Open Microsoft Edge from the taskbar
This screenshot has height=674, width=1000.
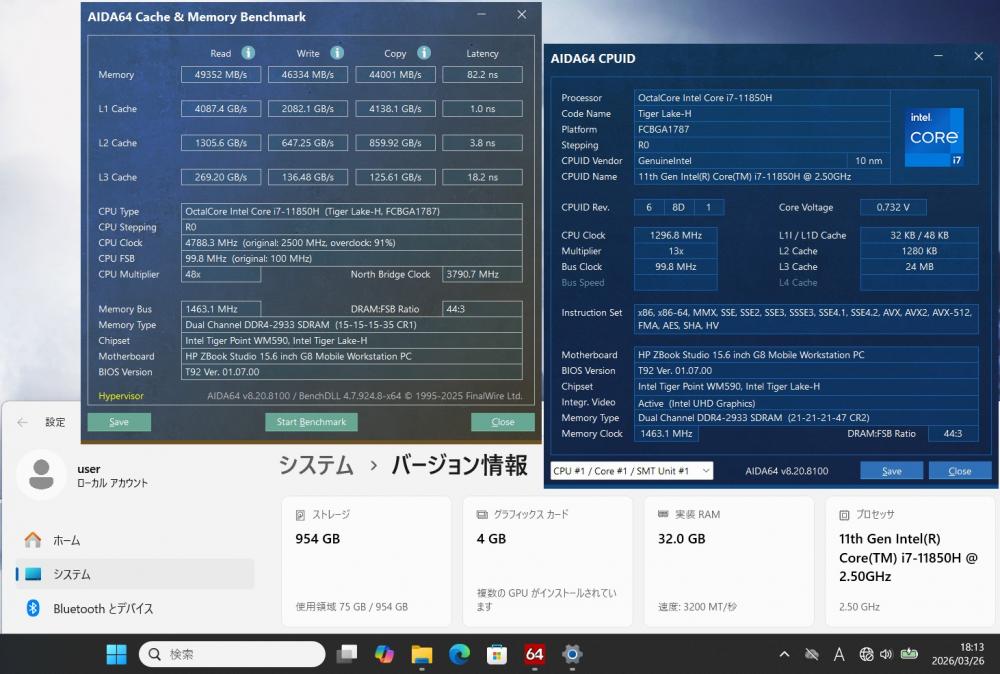click(x=459, y=654)
